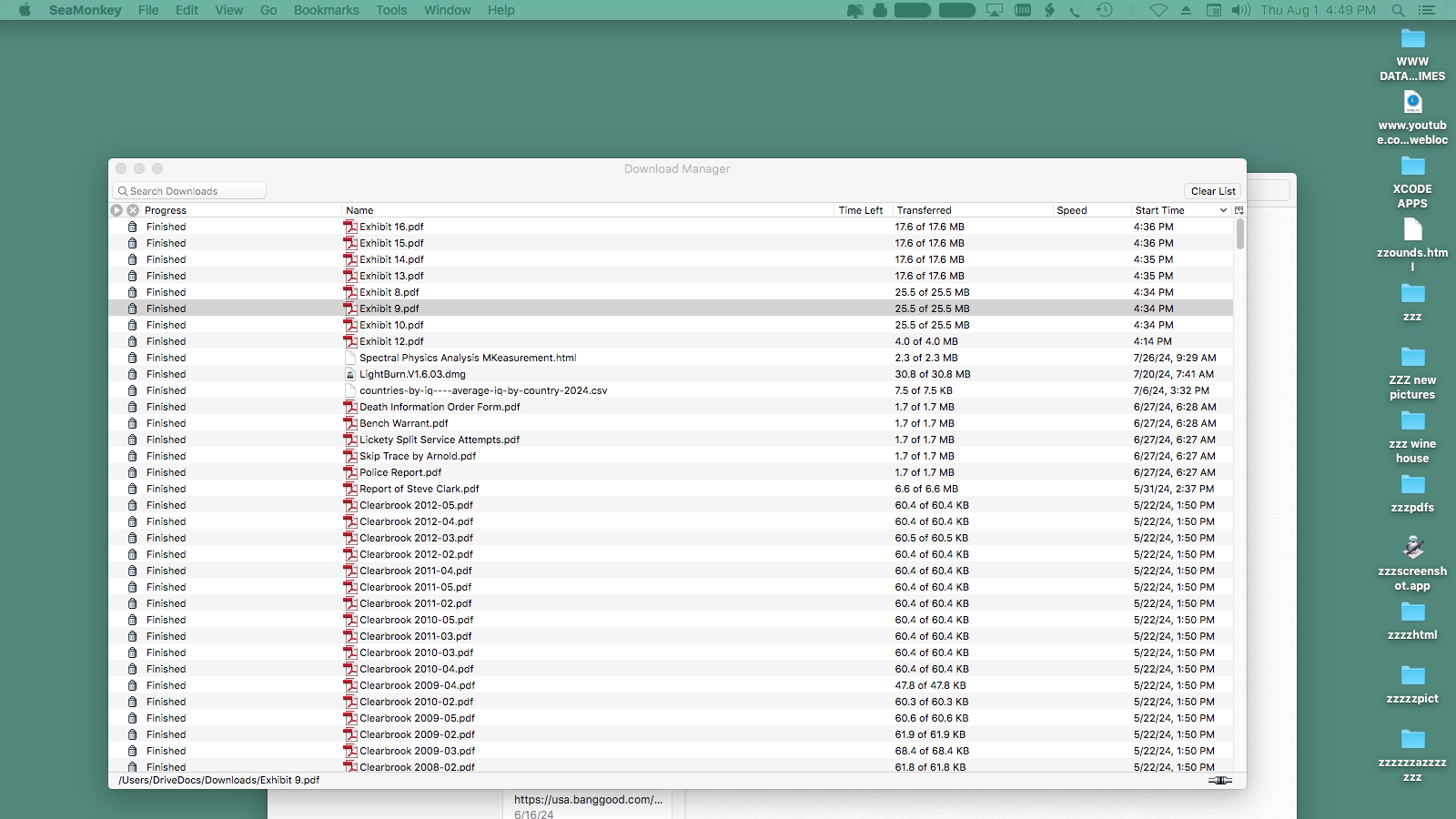The image size is (1456, 819).
Task: Open the Tools menu
Action: tap(391, 10)
